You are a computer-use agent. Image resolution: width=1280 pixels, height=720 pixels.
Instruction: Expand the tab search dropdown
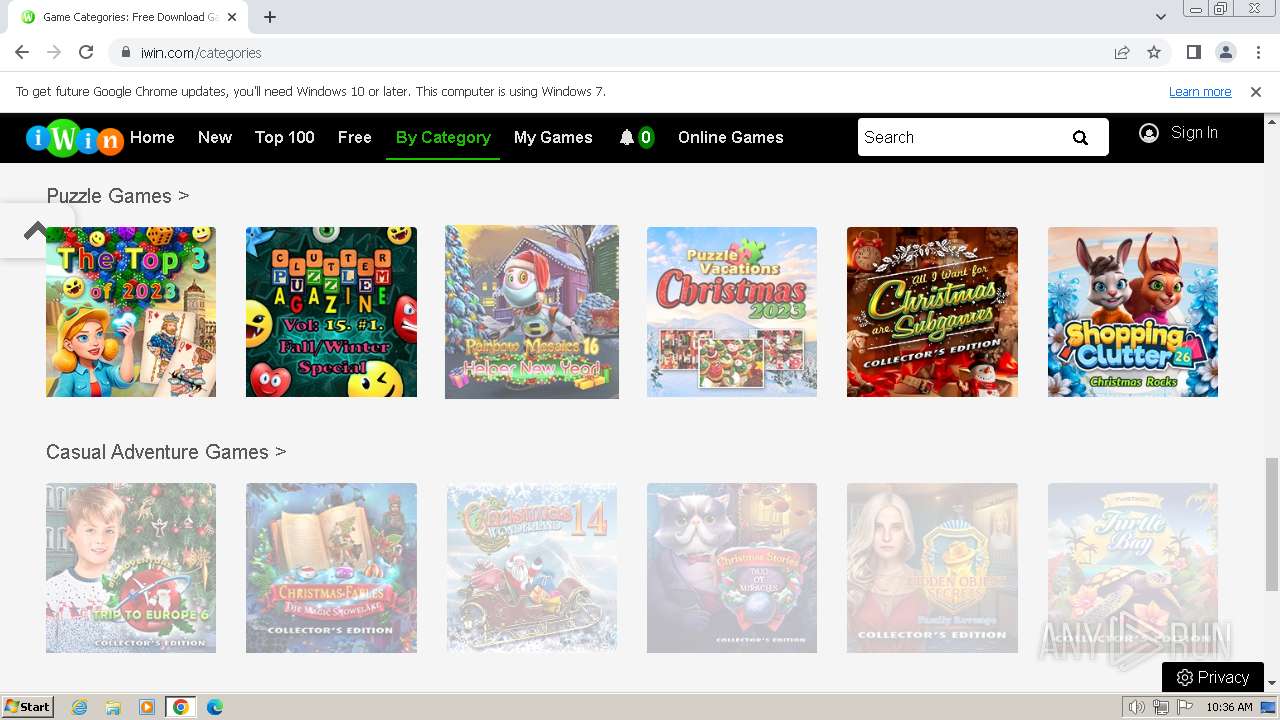(x=1161, y=17)
